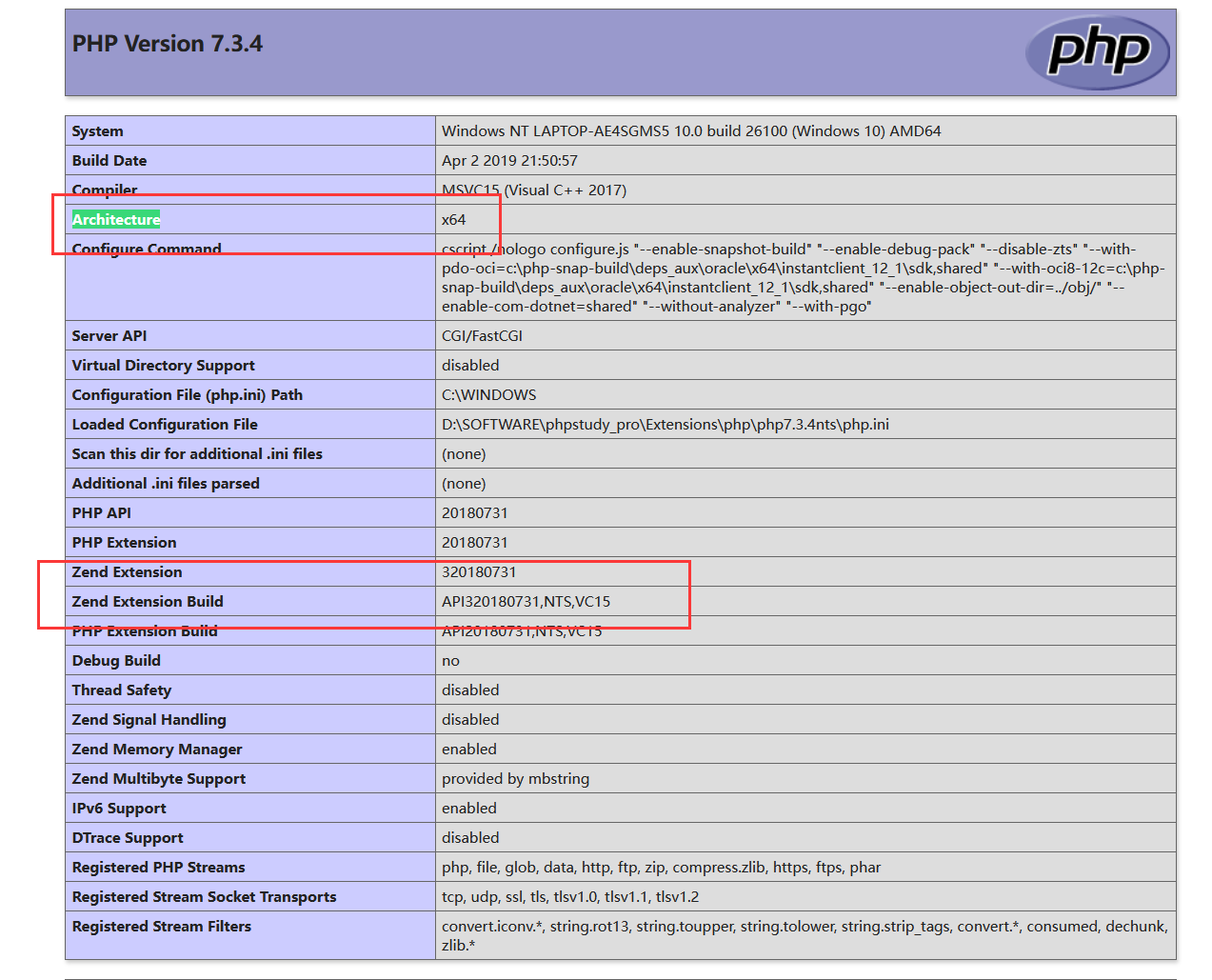Click the 'DTrace Support' label
Viewport: 1212px width, 980px height.
click(x=128, y=838)
